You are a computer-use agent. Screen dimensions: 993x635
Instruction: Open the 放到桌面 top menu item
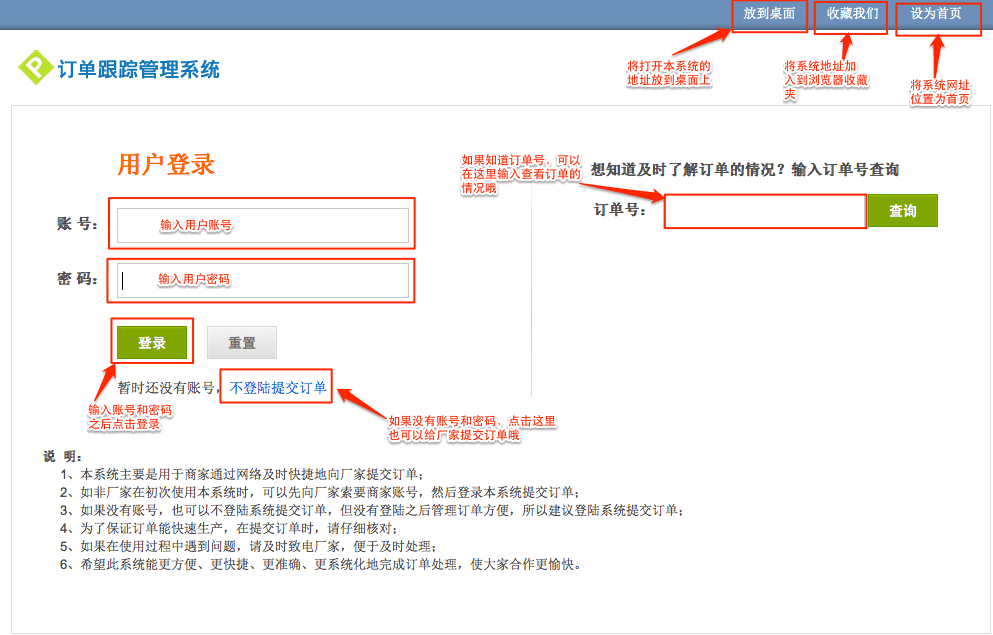pos(769,14)
